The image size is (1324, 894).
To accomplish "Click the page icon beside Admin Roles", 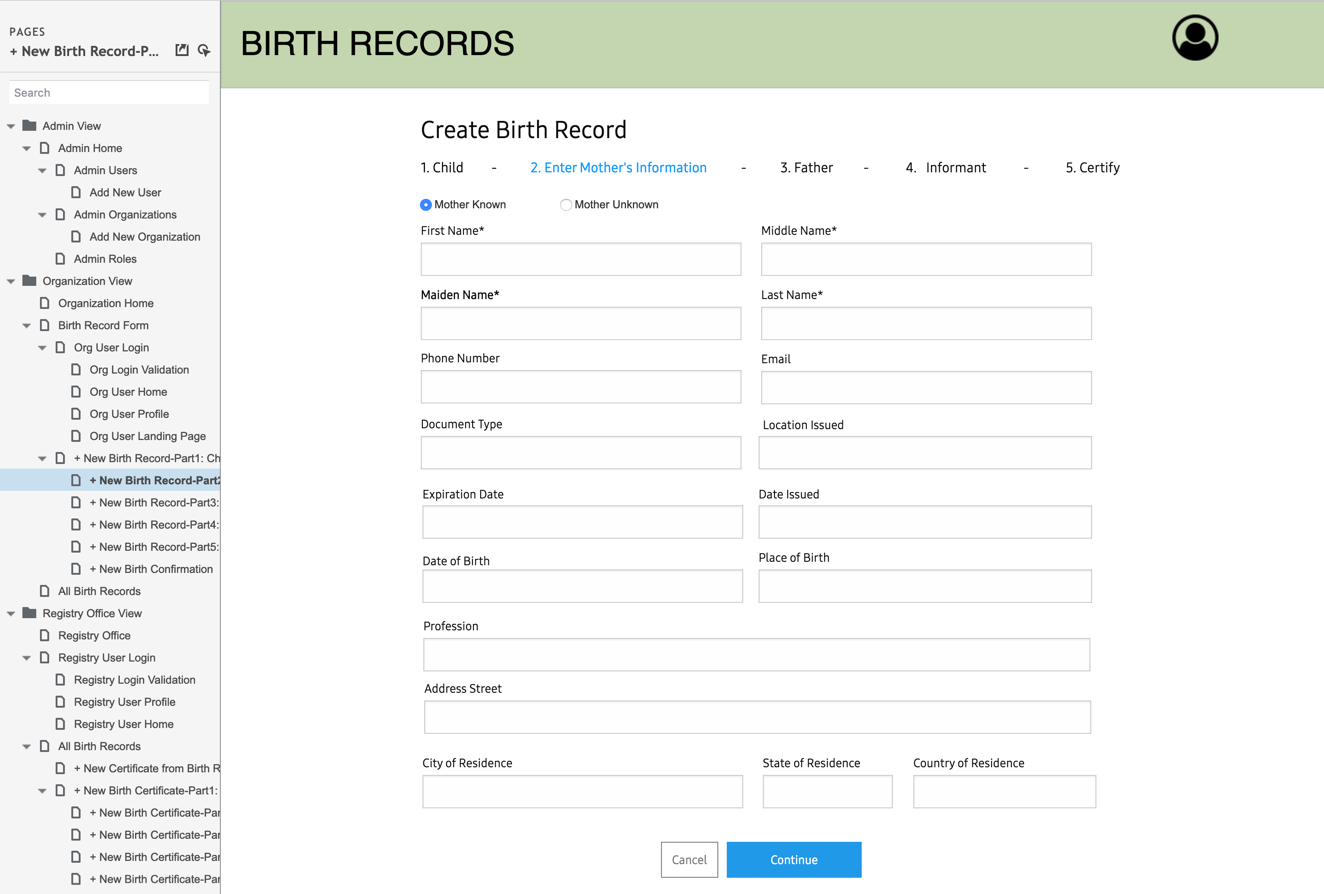I will click(x=60, y=259).
